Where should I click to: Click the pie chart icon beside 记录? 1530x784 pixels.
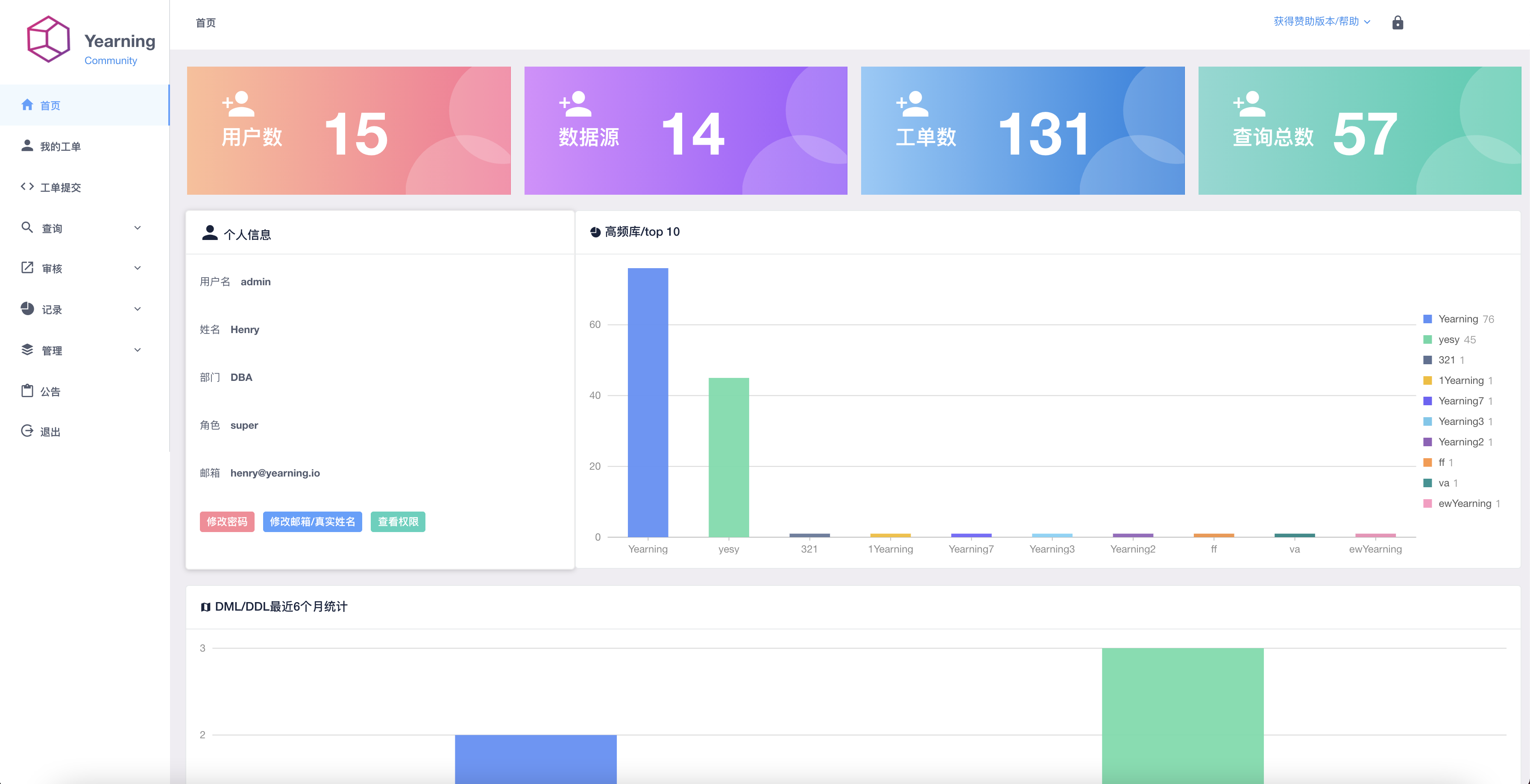[x=27, y=309]
